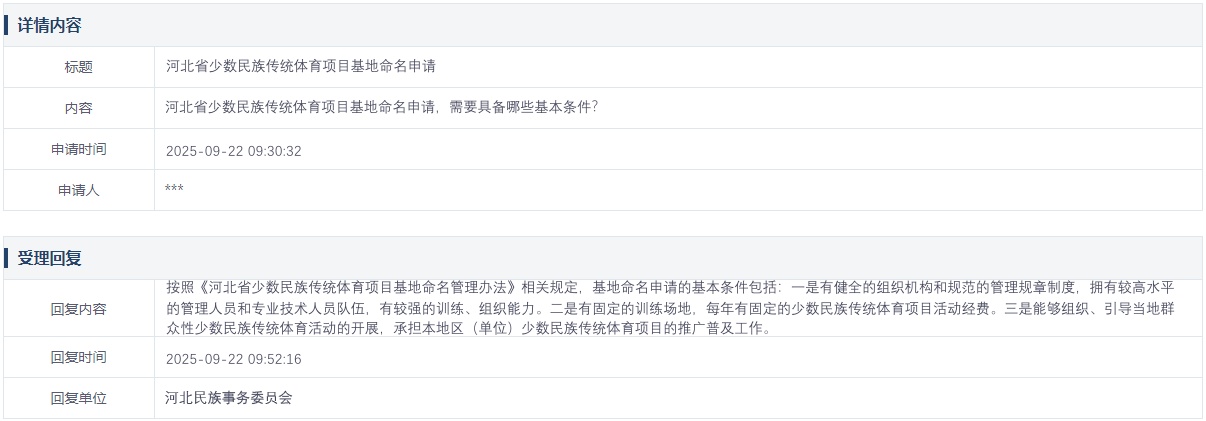
Task: Select the 受理回复 section heading
Action: [49, 258]
